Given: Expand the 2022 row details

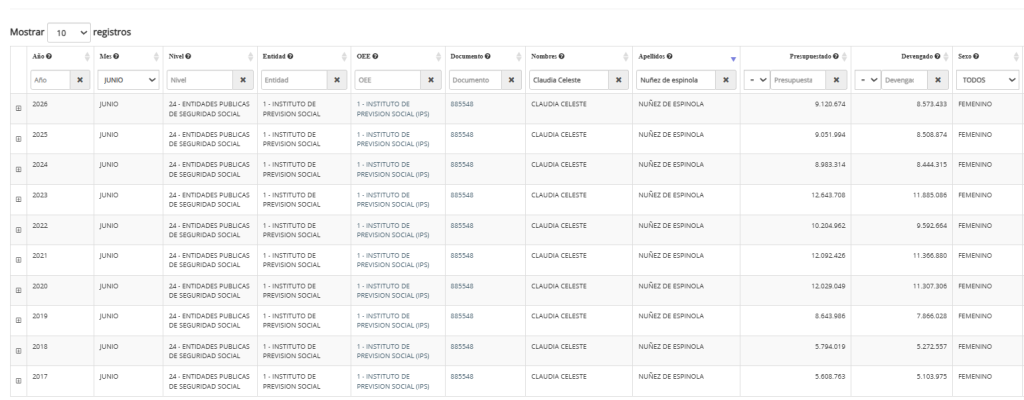Looking at the screenshot, I should point(18,230).
